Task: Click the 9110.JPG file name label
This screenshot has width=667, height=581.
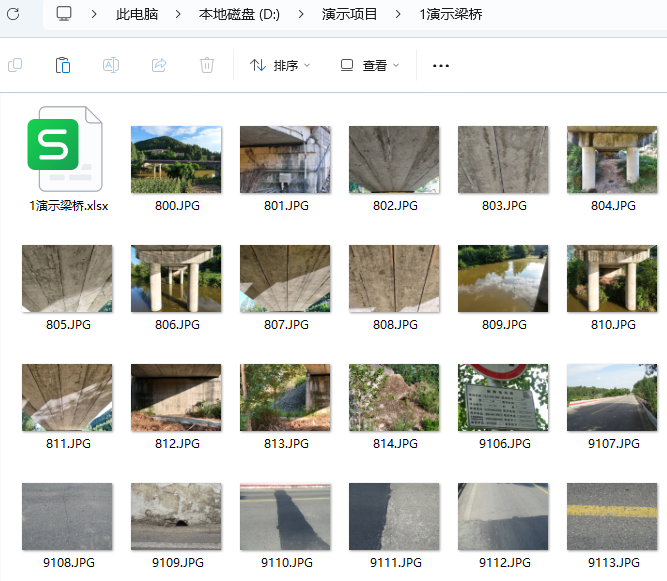Action: coord(287,563)
